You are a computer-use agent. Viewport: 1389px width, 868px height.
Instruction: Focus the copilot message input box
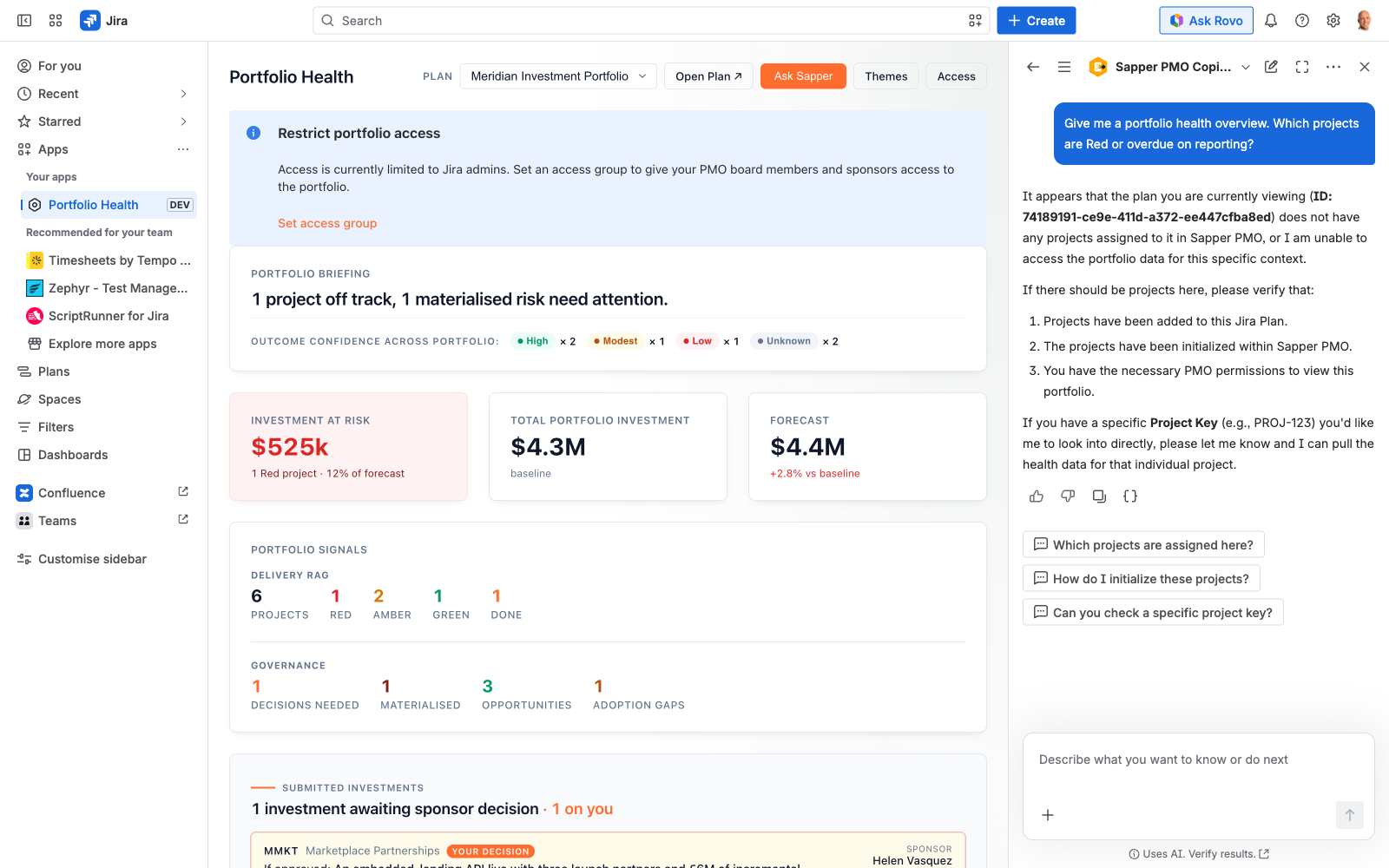(x=1198, y=760)
